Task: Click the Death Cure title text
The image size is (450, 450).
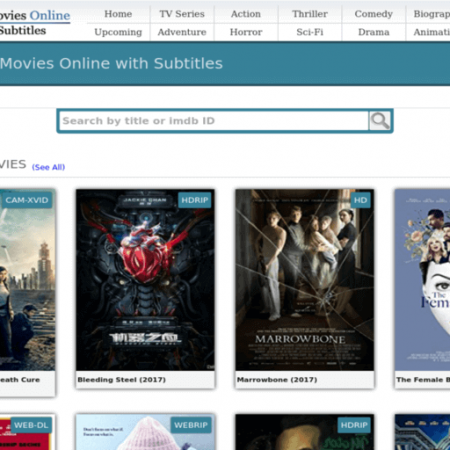Action: click(20, 380)
